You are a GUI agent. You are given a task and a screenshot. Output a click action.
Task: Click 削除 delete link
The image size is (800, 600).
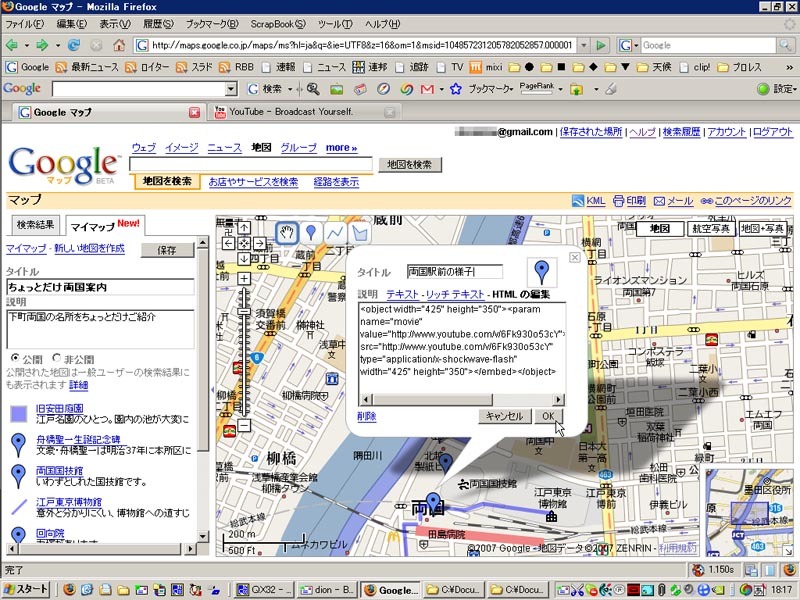(x=366, y=416)
